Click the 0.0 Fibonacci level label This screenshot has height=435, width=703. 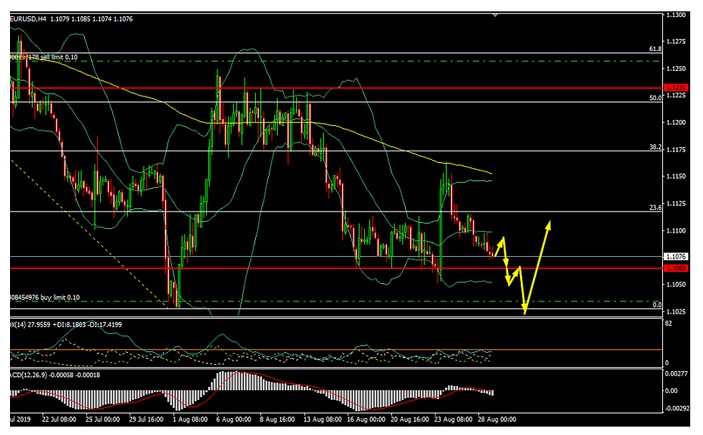657,305
